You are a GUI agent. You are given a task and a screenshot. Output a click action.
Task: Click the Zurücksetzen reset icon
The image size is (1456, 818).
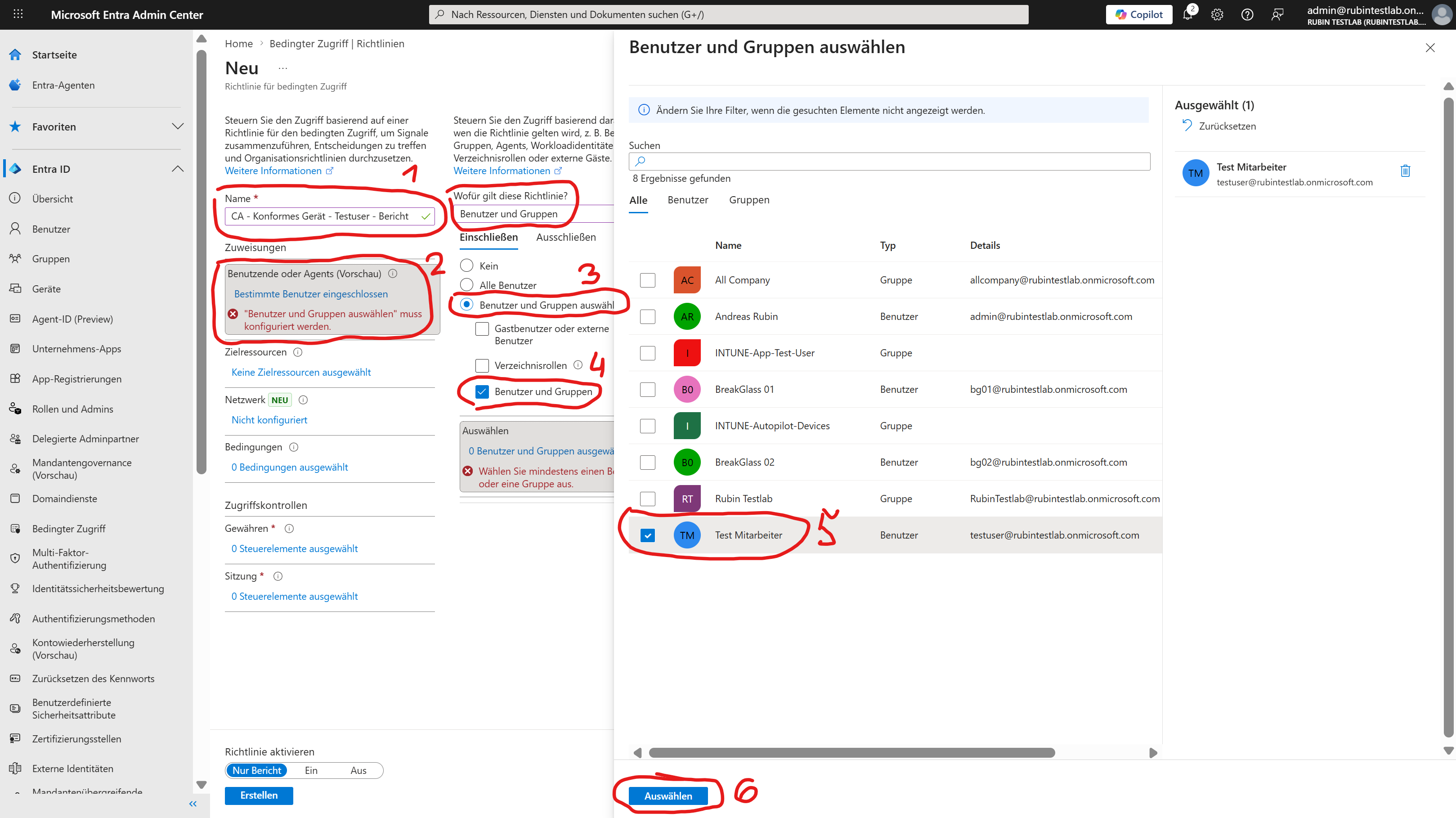pyautogui.click(x=1187, y=126)
